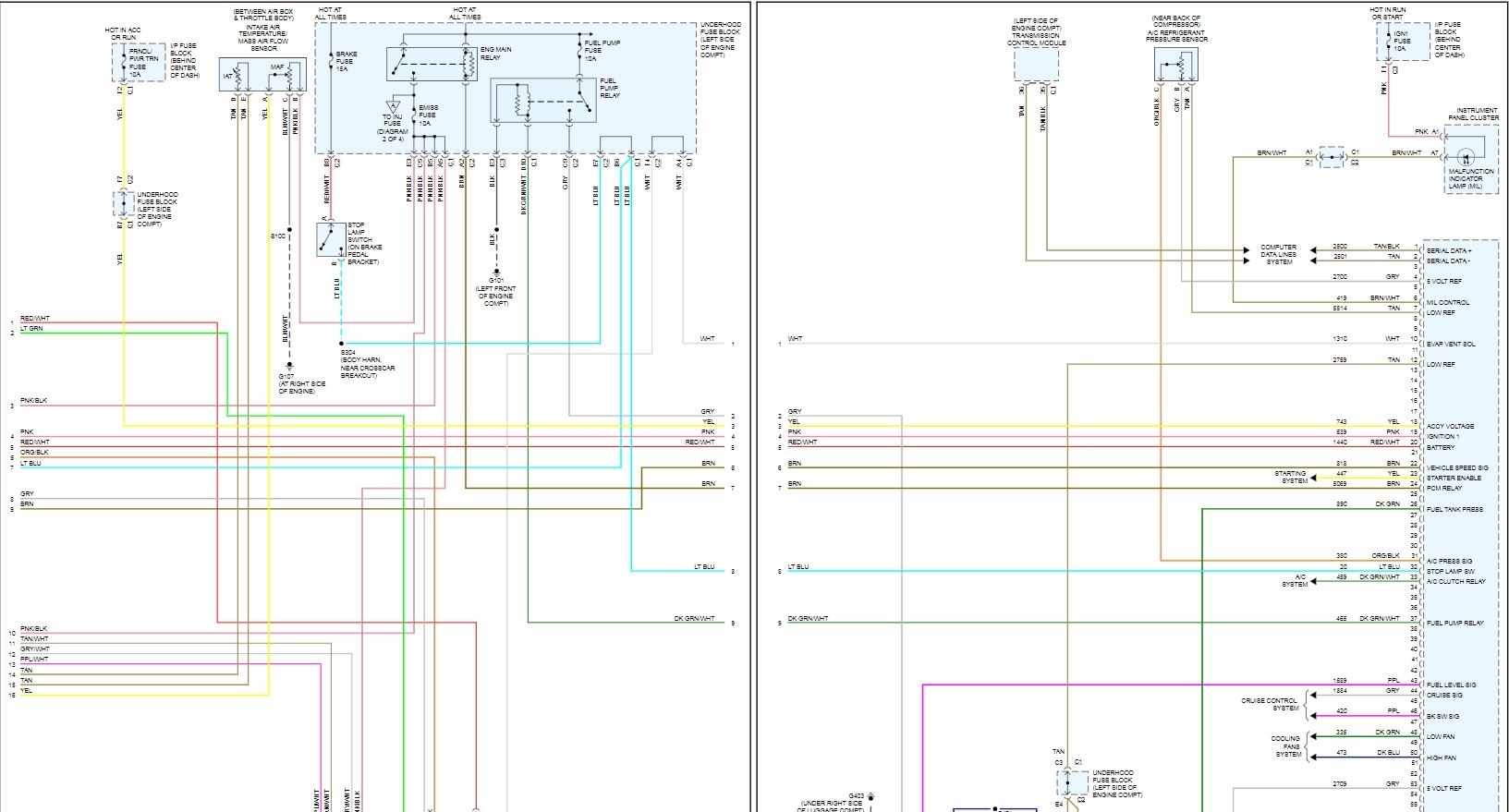Click circuit number "1589"
The width and height of the screenshot is (1509, 812).
coord(1340,681)
